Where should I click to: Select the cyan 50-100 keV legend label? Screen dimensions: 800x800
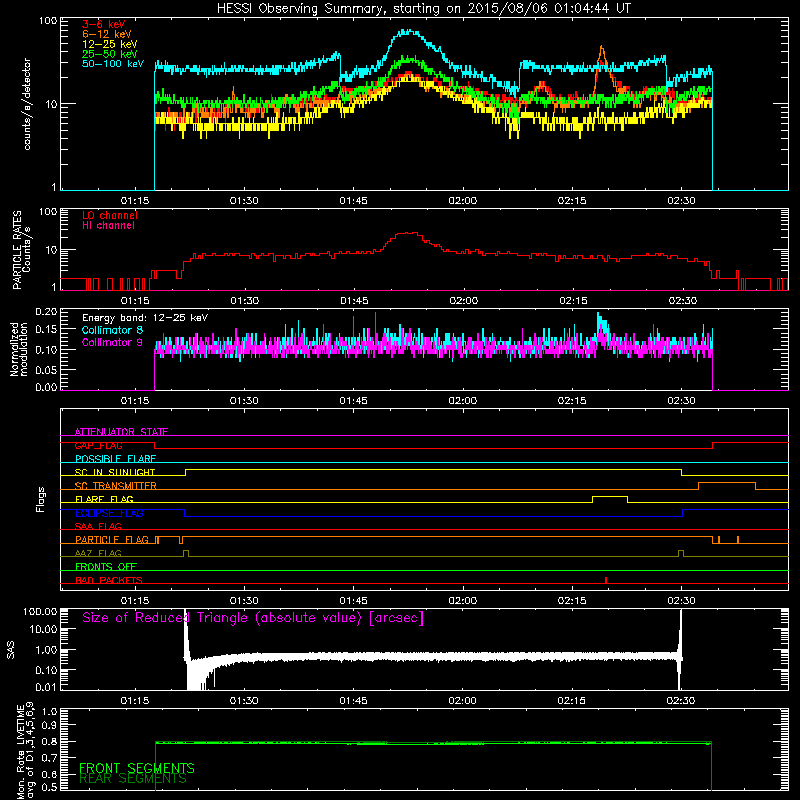[x=113, y=64]
